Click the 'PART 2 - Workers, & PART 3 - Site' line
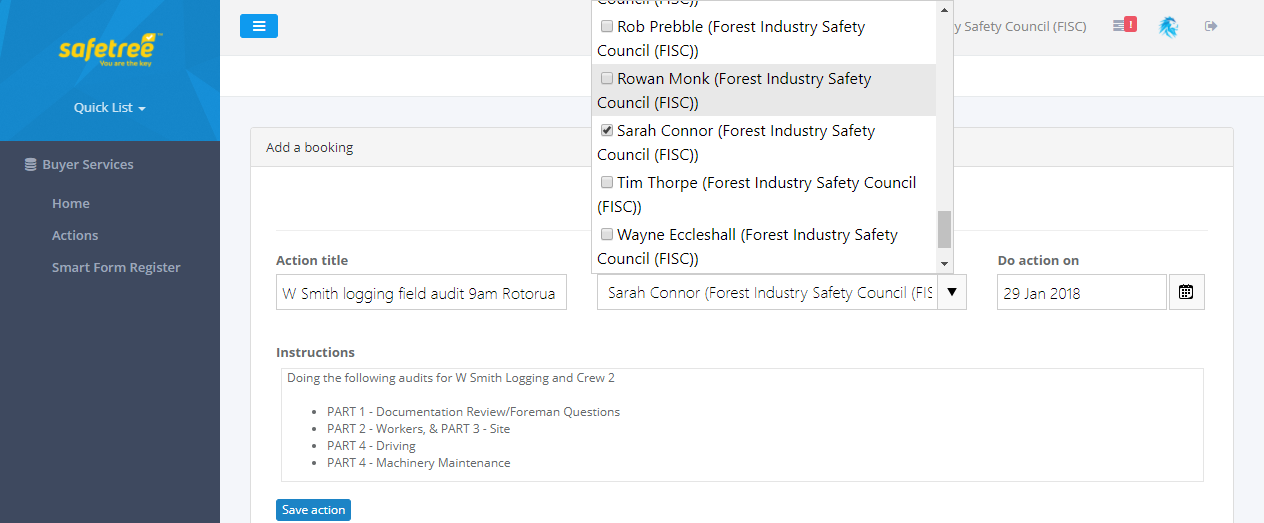1264x523 pixels. point(418,429)
